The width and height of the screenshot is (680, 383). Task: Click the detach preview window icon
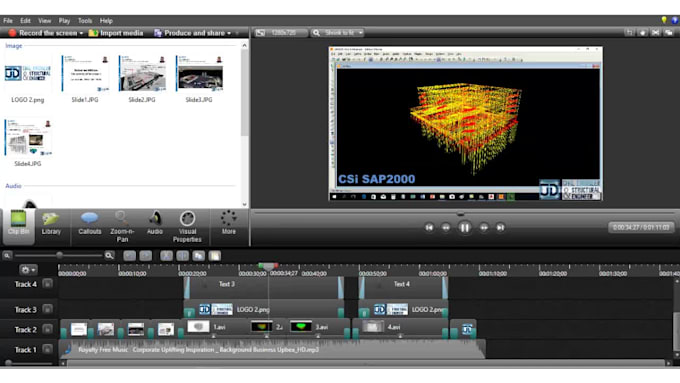(669, 33)
